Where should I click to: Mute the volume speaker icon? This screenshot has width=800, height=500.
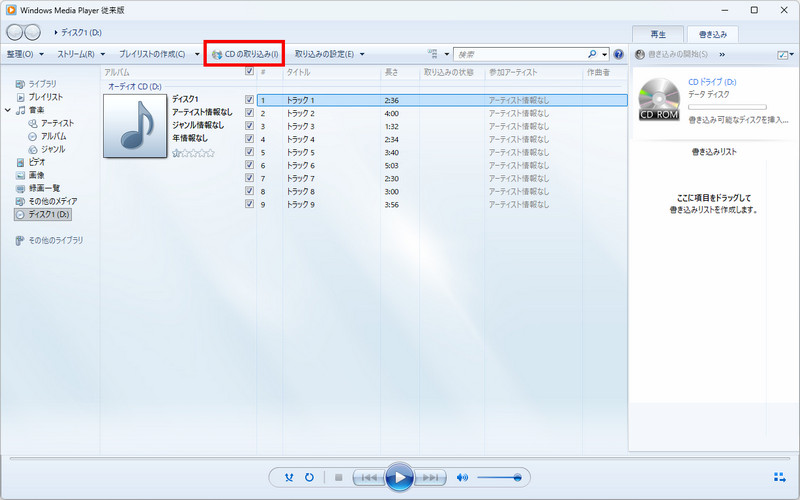462,478
